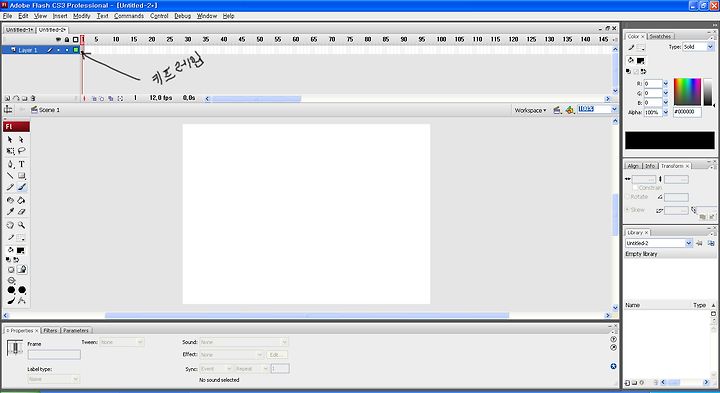Select the Ink Bottle tool
720x393 pixels.
point(10,200)
